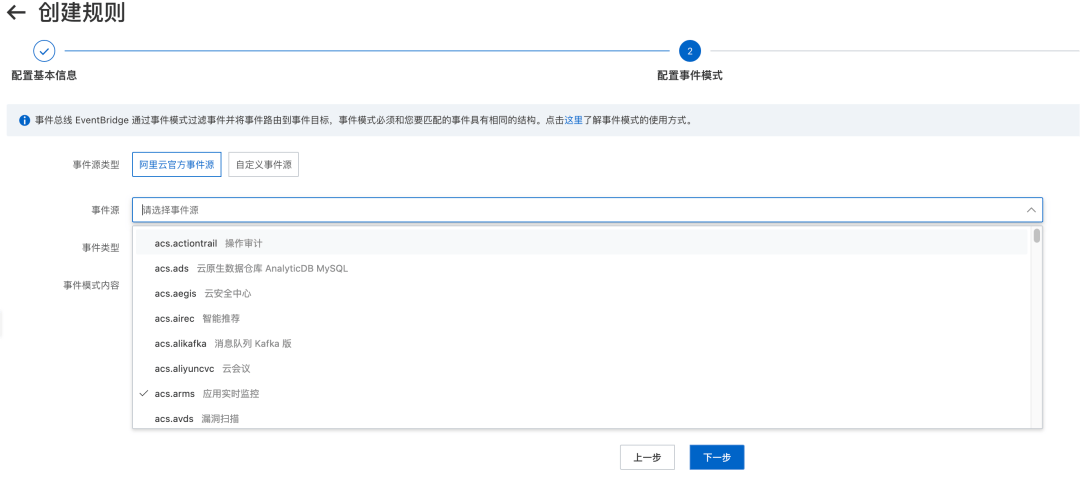Click the 上一步 button
This screenshot has width=1080, height=487.
coord(647,457)
